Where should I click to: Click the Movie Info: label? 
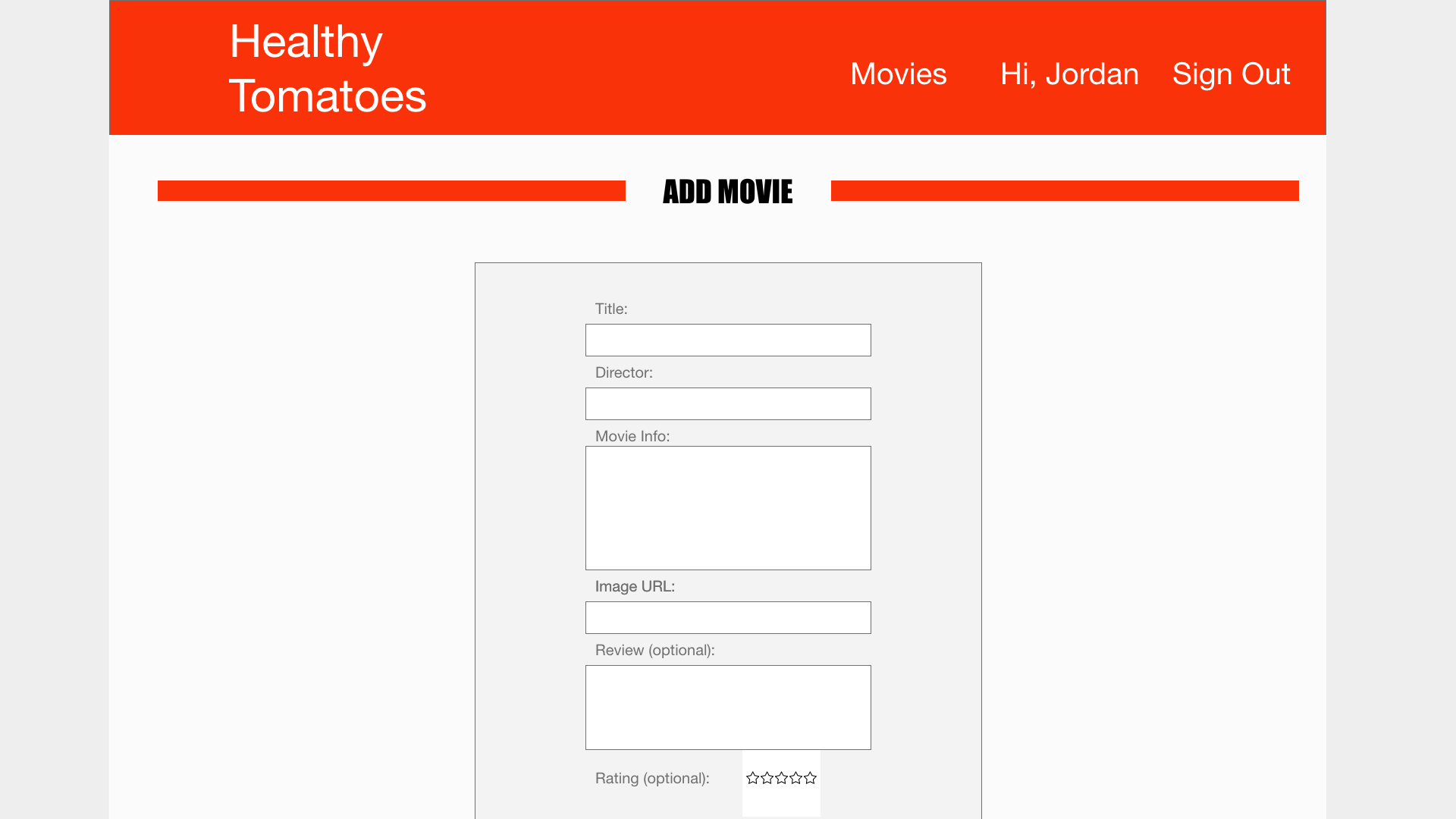pos(632,436)
